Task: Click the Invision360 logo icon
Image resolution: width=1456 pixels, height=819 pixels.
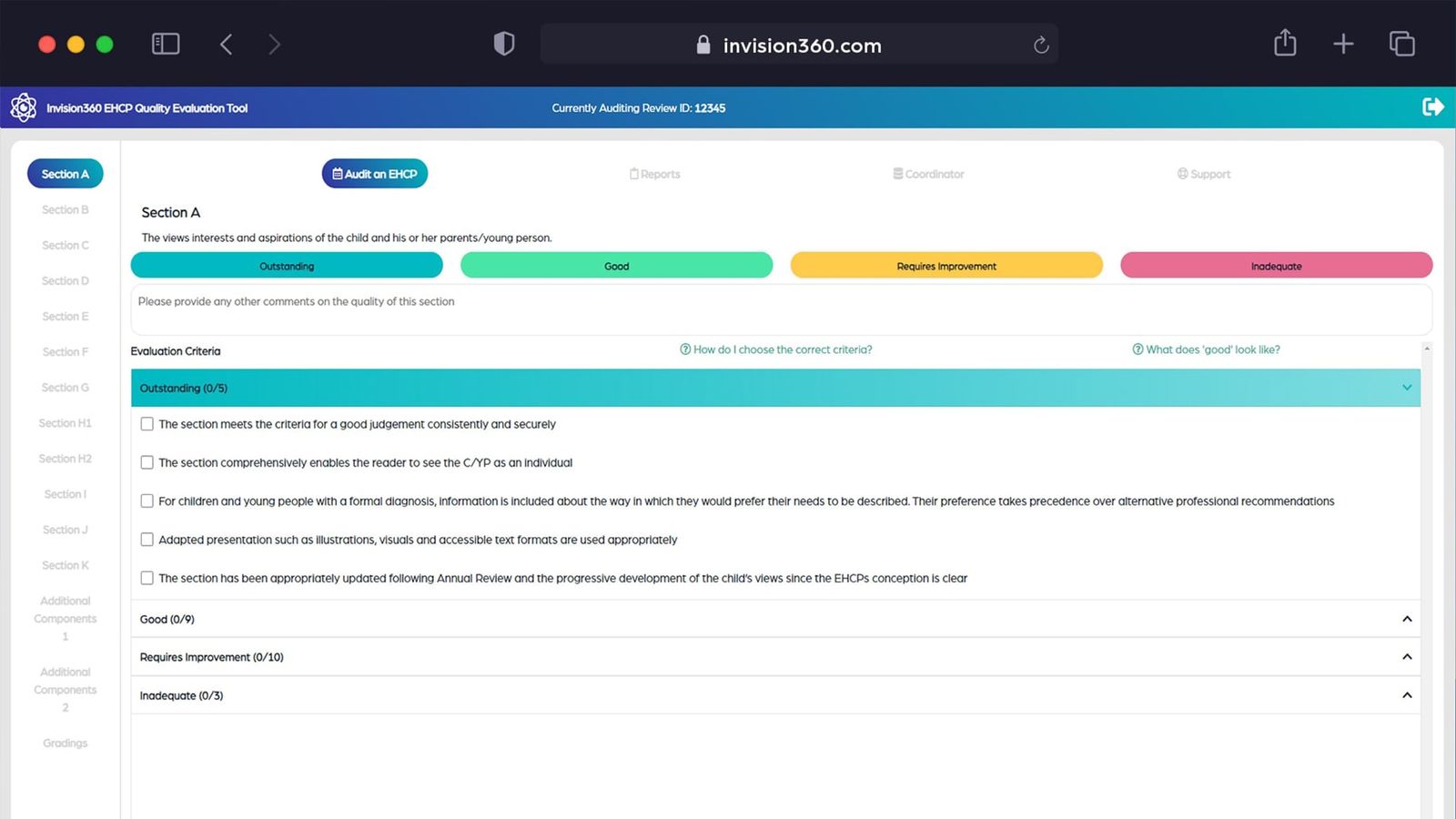Action: click(24, 106)
